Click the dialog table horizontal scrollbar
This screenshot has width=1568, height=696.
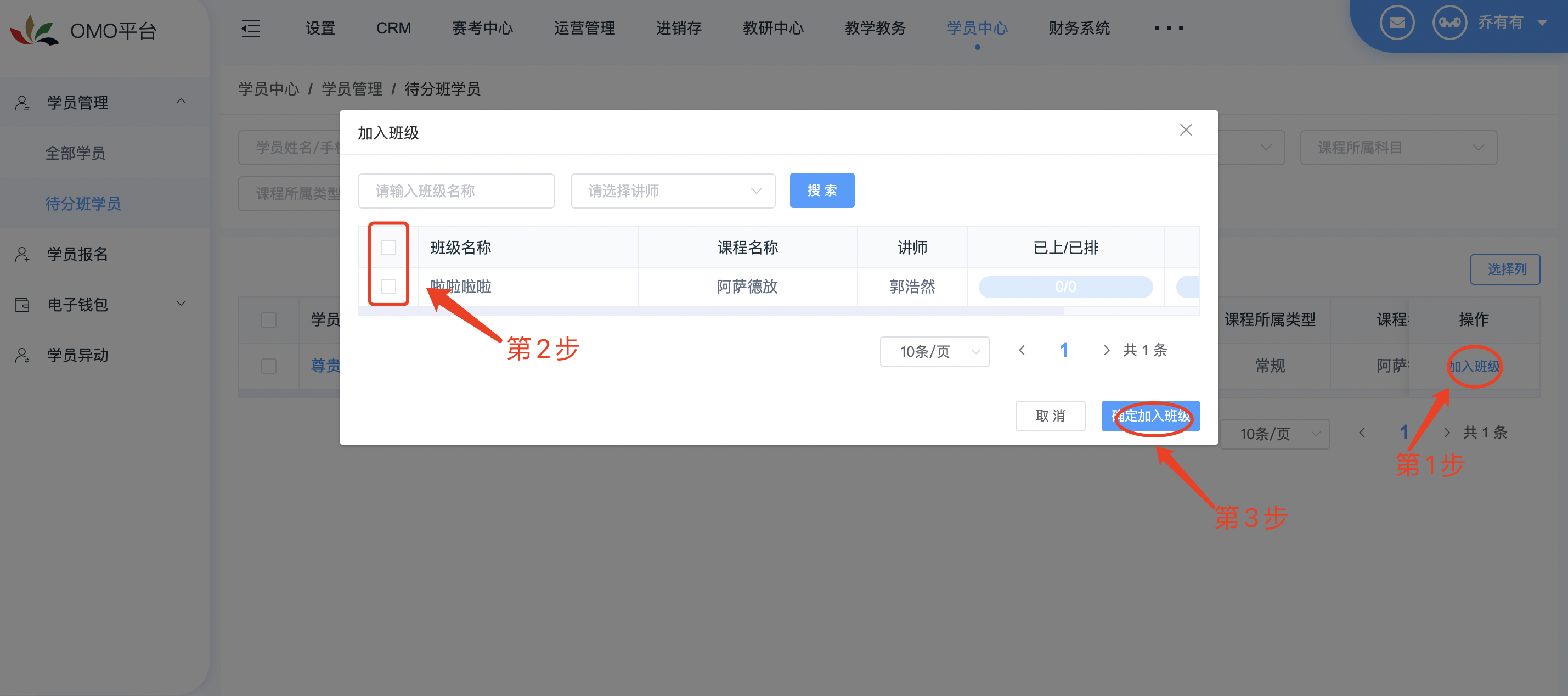click(711, 311)
